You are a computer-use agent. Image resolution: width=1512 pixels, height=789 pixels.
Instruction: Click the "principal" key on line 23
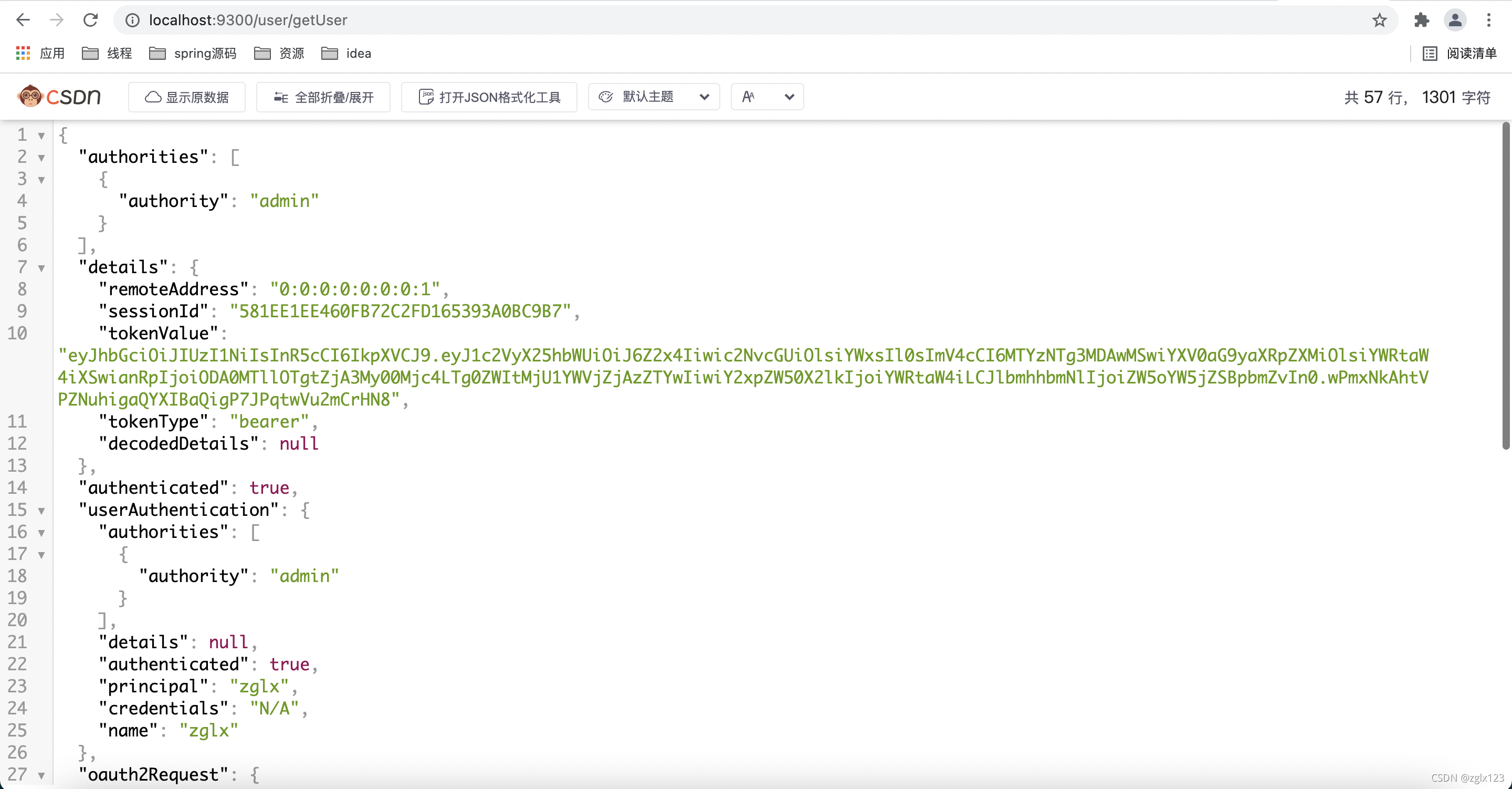tap(154, 686)
